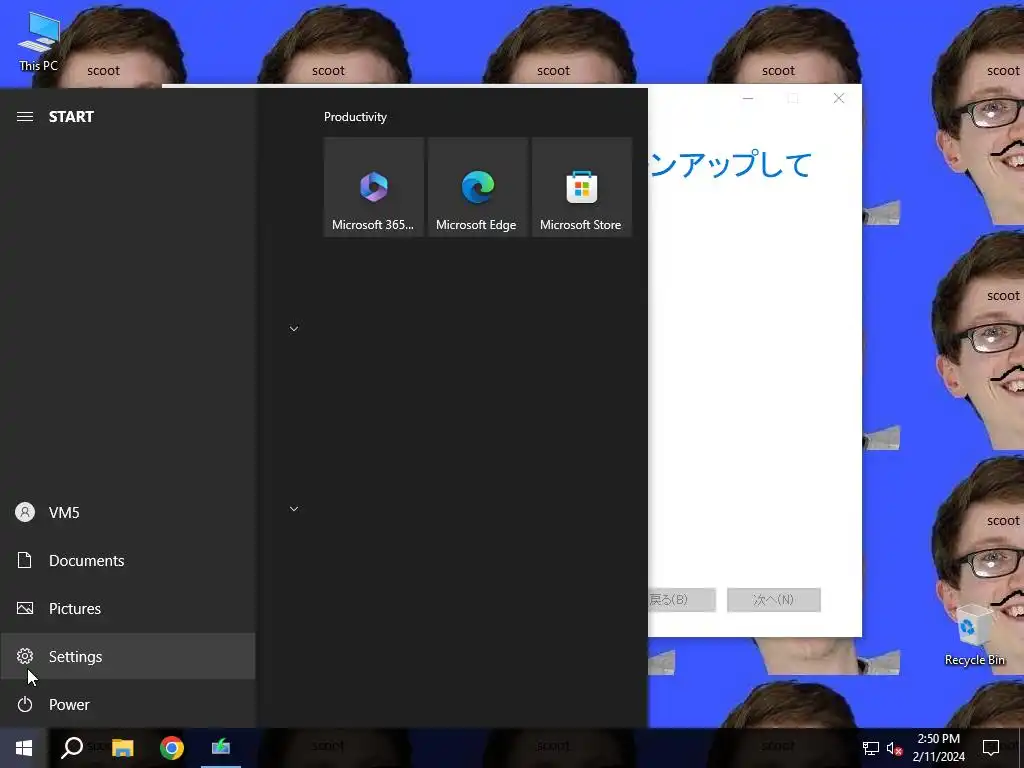1024x768 pixels.
Task: Expand the upper chevron in Start list
Action: coord(294,328)
